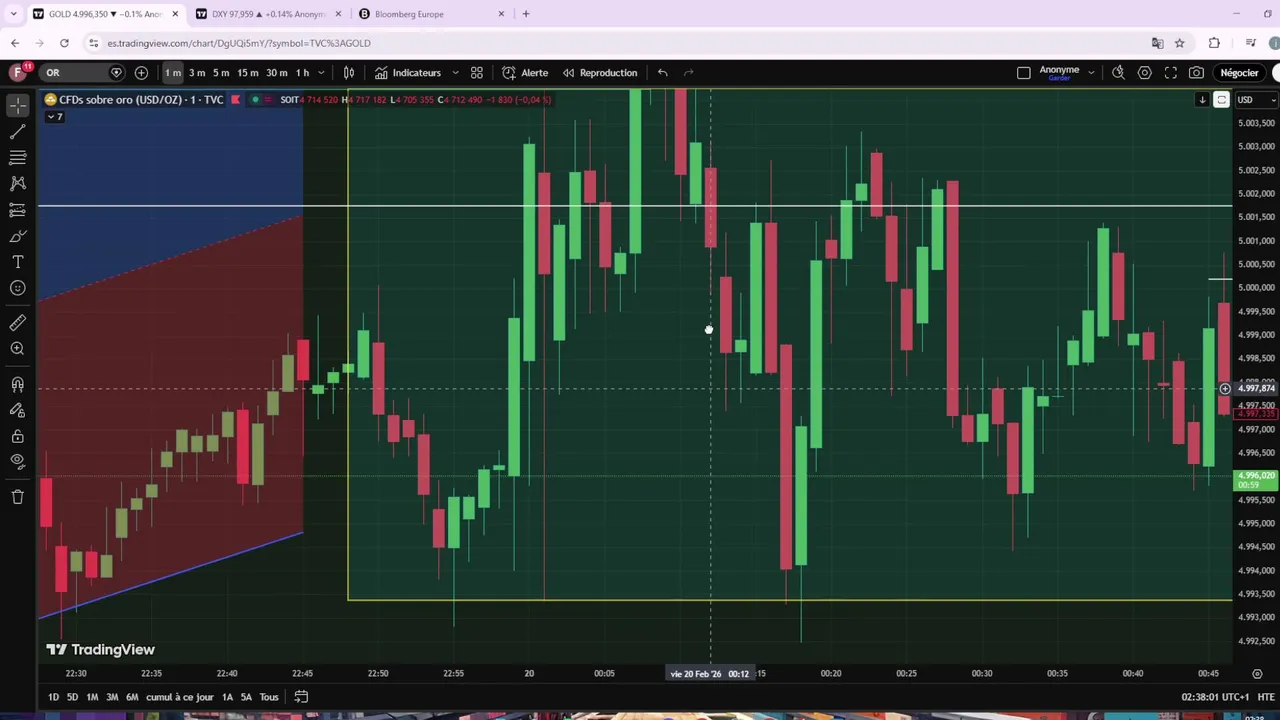The height and width of the screenshot is (720, 1280).
Task: Switch to the DXY browser tab
Action: 266,14
